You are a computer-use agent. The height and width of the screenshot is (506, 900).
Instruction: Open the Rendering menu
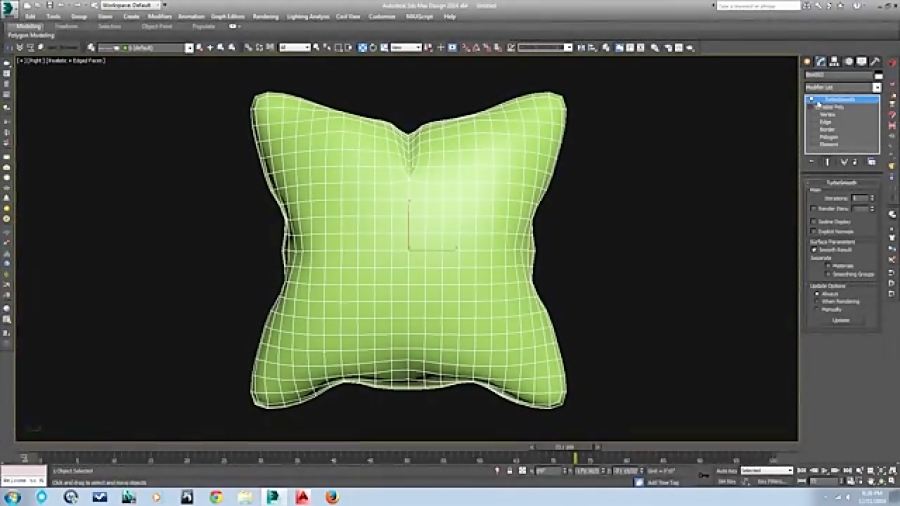coord(266,17)
